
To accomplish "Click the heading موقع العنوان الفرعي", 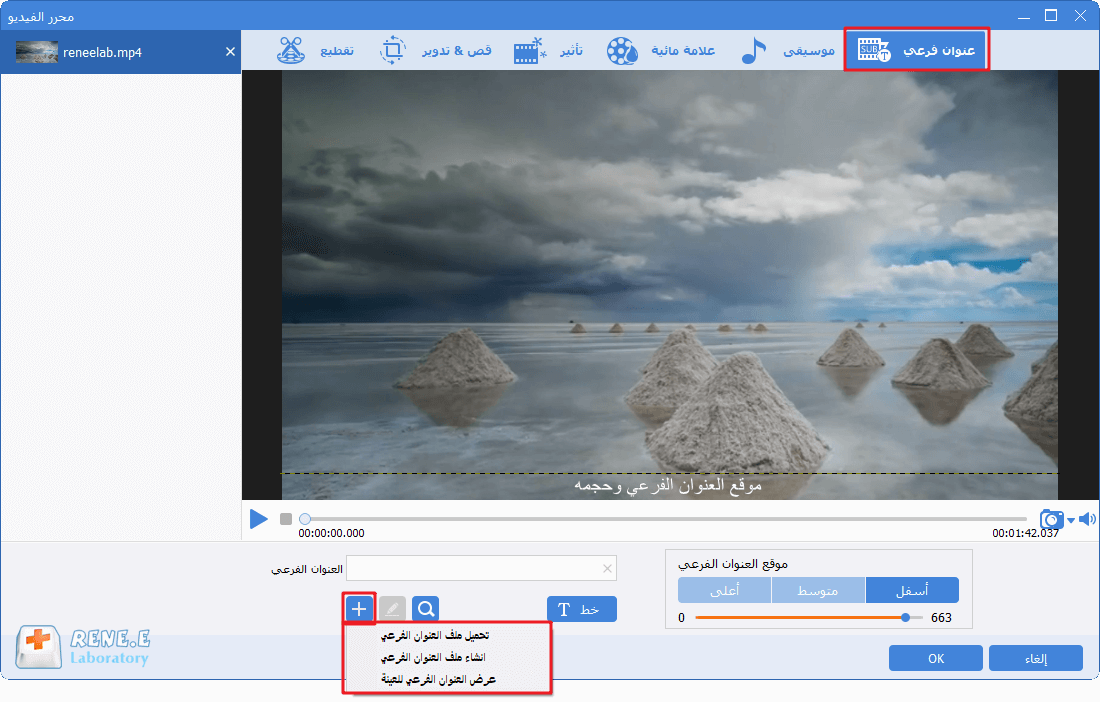I will pyautogui.click(x=732, y=564).
